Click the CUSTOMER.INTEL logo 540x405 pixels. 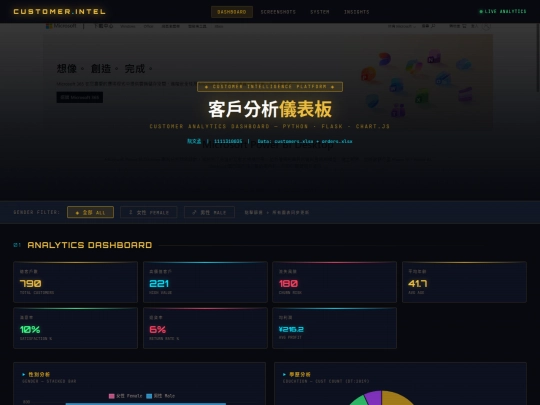(60, 11)
